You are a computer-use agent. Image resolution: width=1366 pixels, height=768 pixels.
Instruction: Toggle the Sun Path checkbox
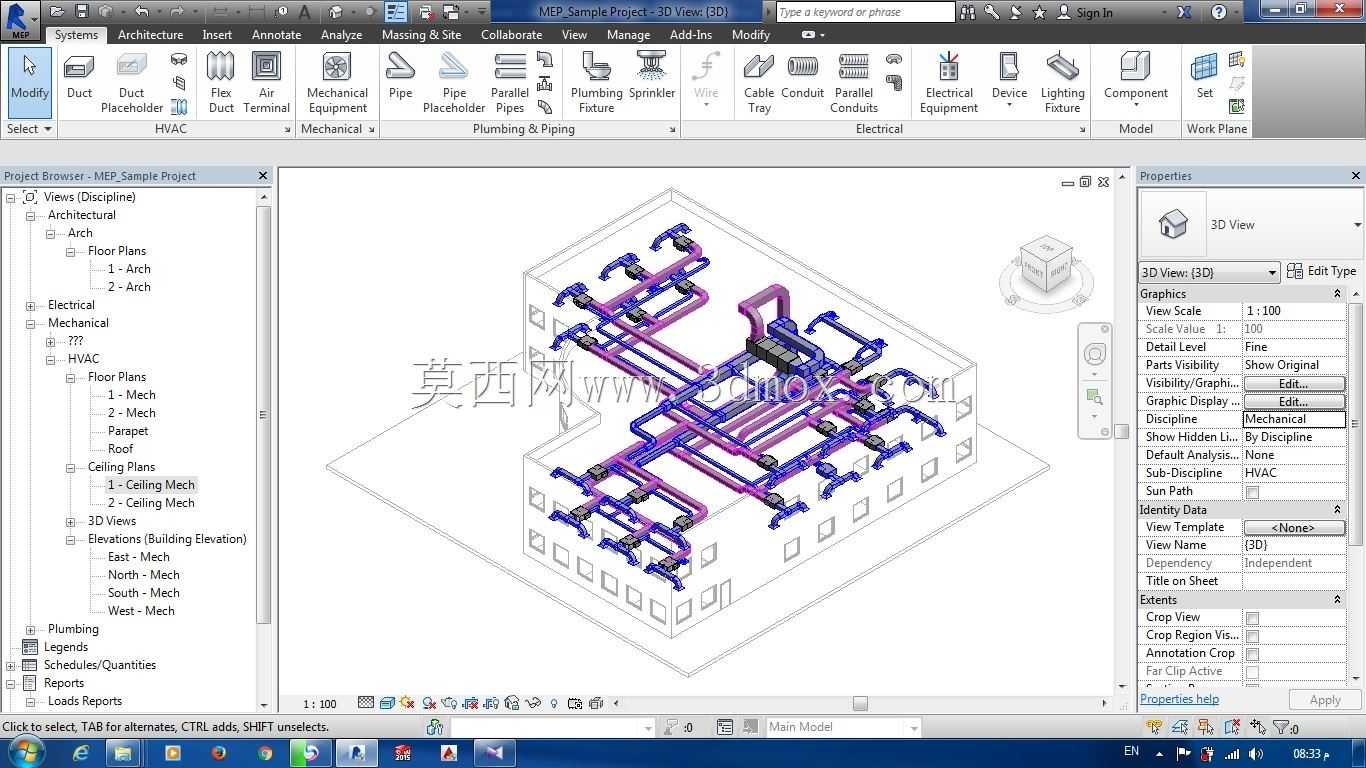[1252, 492]
